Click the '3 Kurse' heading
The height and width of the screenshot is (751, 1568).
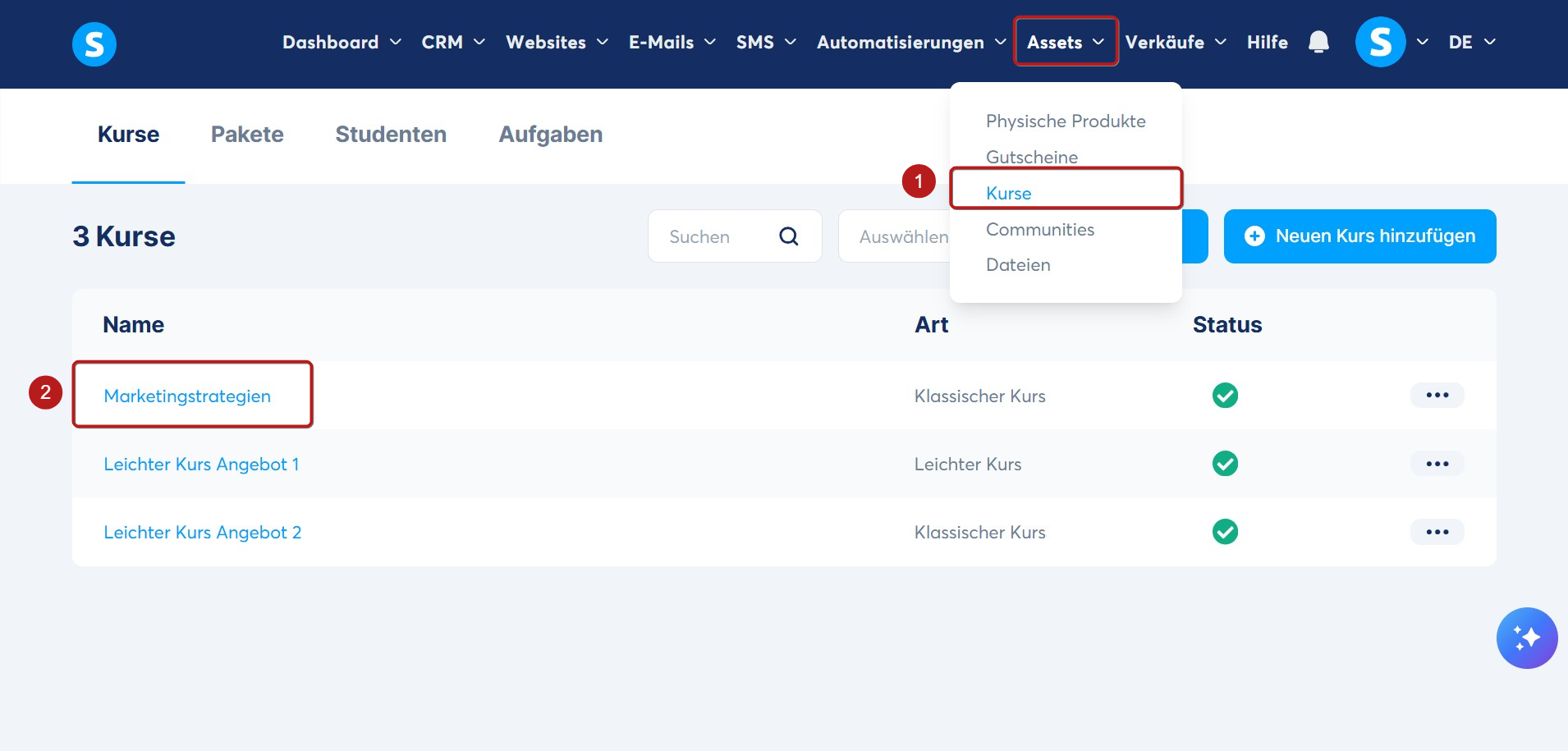tap(124, 236)
